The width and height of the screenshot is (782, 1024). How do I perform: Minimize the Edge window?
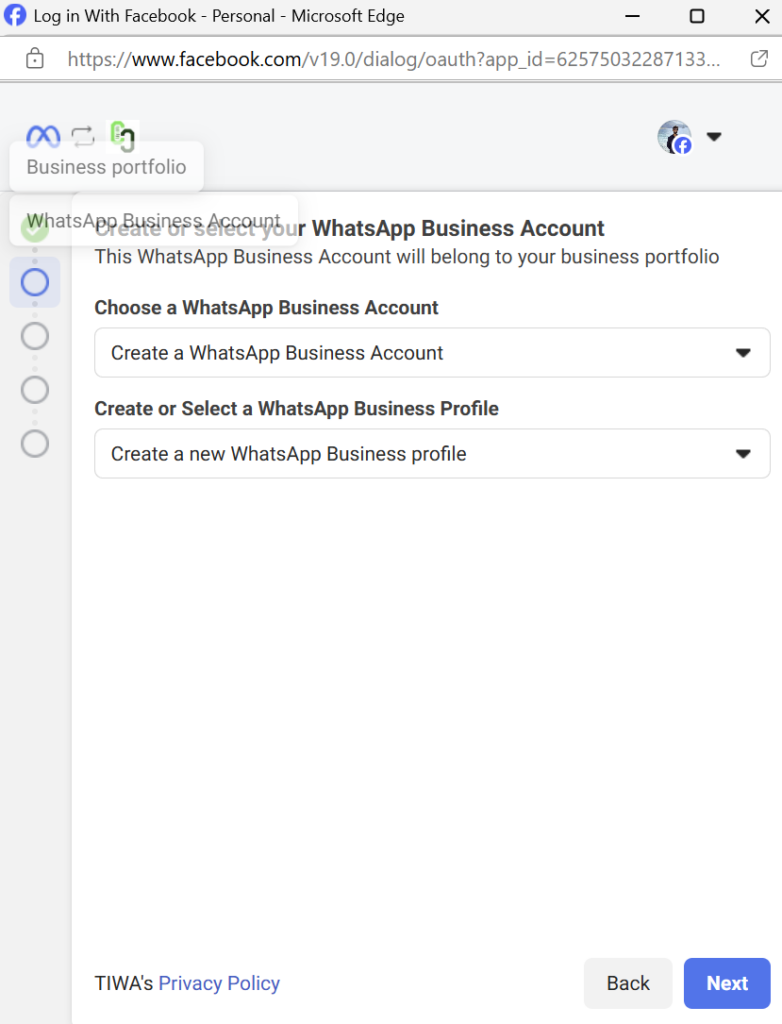632,16
